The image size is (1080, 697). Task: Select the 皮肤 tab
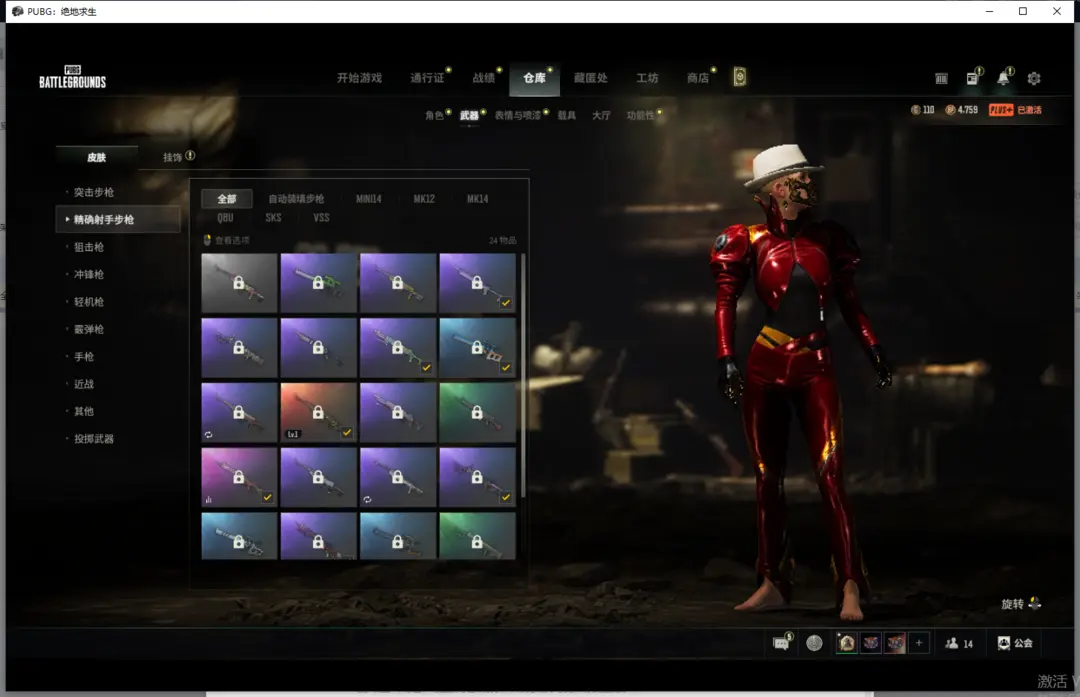96,157
